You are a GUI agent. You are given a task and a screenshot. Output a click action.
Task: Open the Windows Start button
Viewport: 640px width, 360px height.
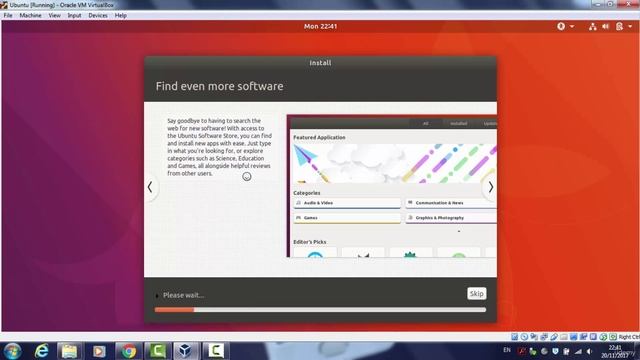point(12,351)
